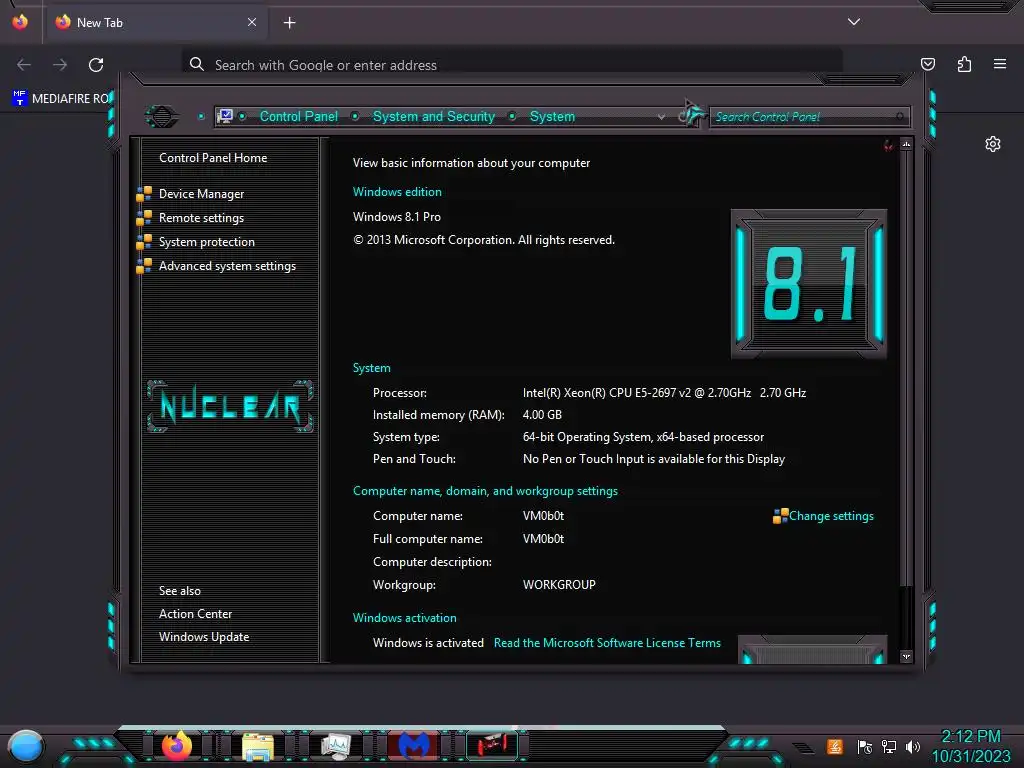Image resolution: width=1024 pixels, height=768 pixels.
Task: Reload the page in Firefox
Action: click(96, 65)
